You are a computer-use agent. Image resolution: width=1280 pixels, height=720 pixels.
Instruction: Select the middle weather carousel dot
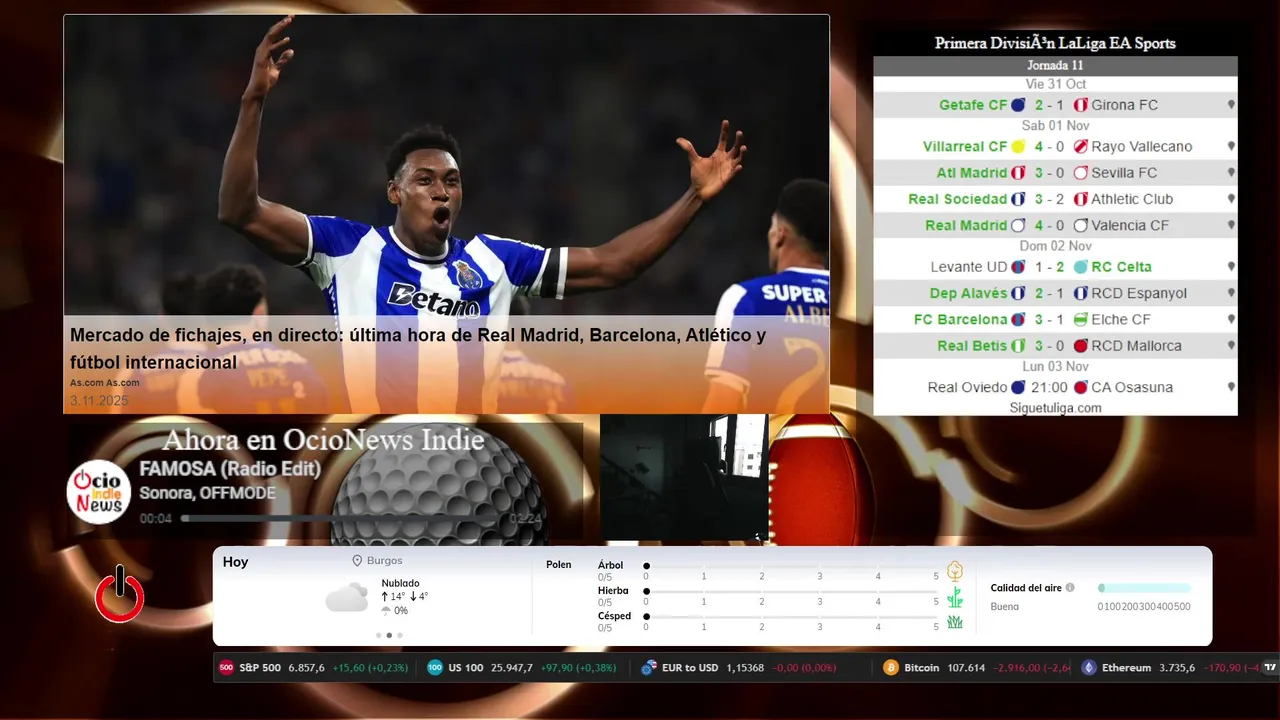pos(389,635)
